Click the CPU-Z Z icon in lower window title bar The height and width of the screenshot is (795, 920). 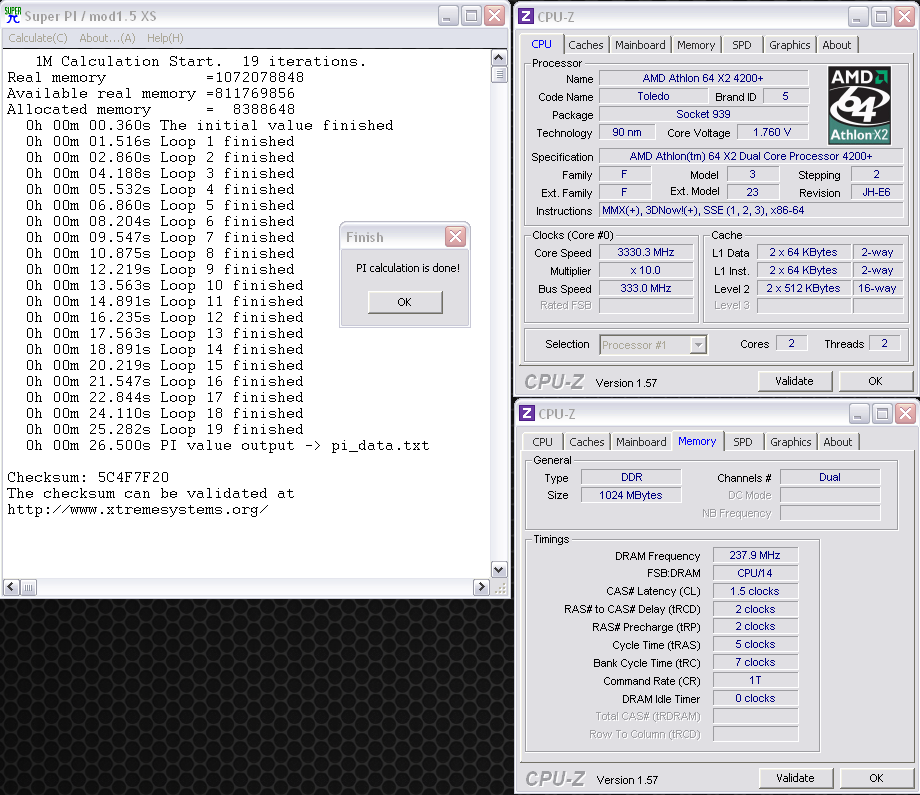(527, 413)
